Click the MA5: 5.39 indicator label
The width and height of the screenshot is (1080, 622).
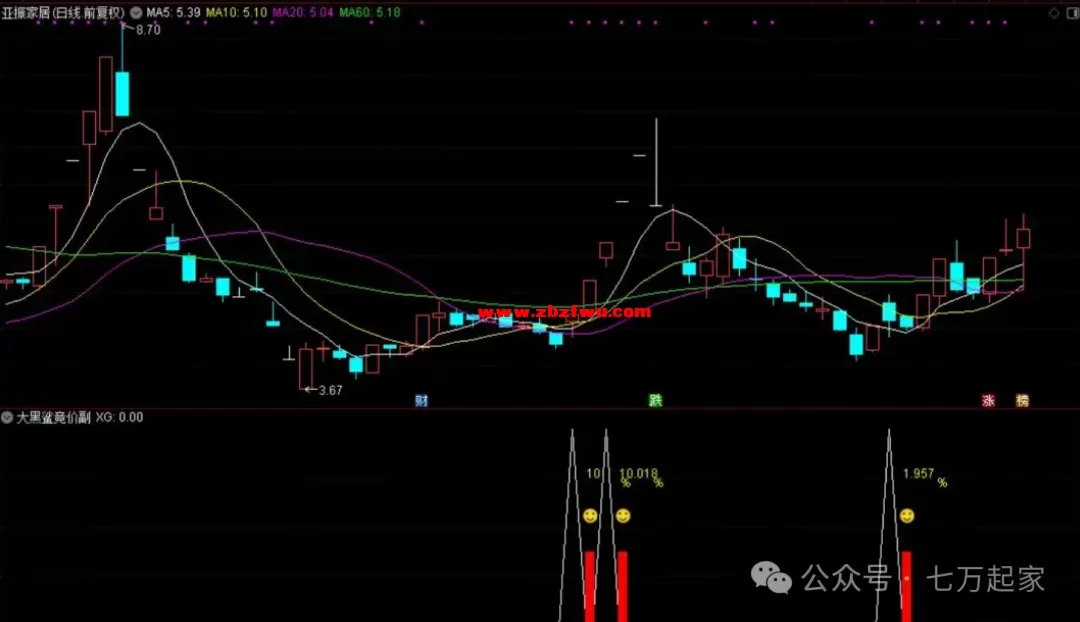pos(174,12)
